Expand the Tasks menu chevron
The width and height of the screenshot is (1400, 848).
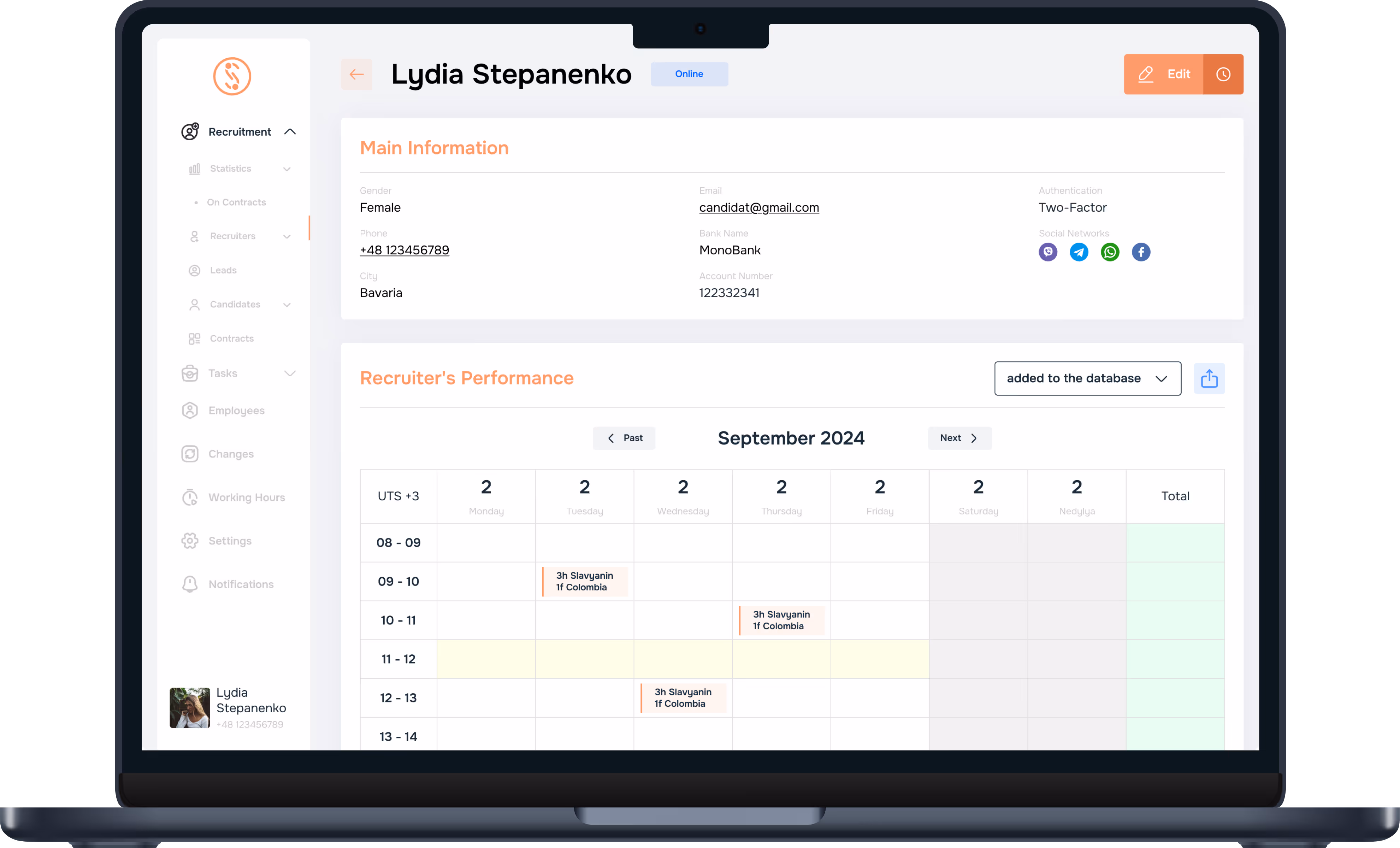click(x=290, y=373)
